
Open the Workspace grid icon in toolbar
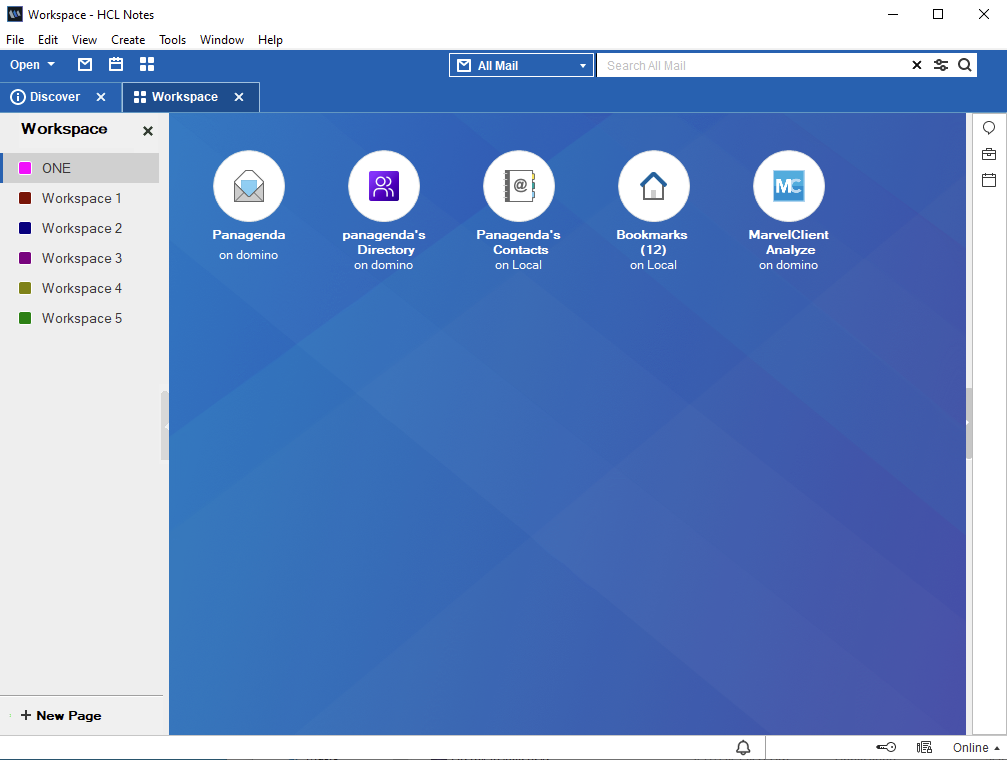147,64
